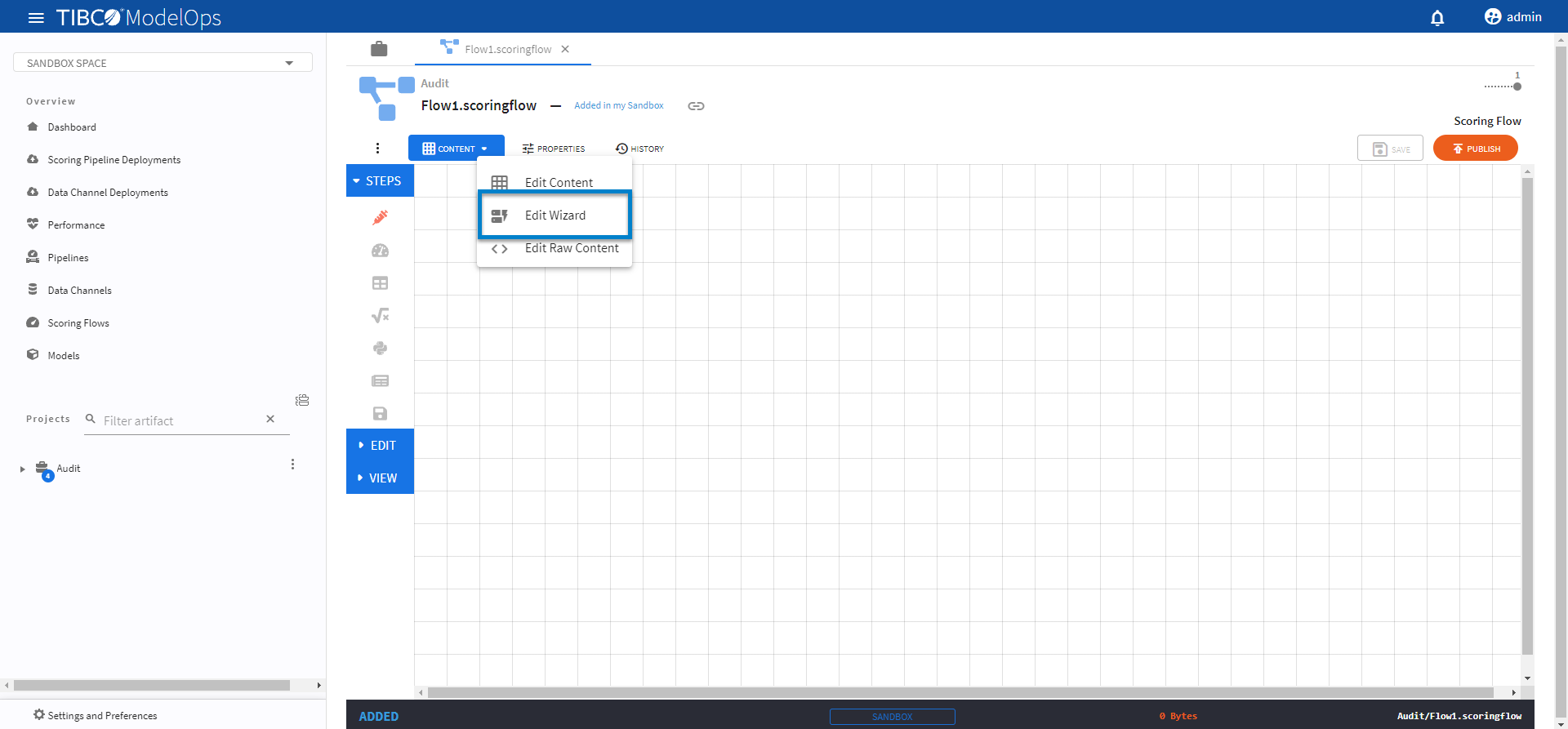
Task: Choose Edit Content from the menu
Action: pos(555,182)
